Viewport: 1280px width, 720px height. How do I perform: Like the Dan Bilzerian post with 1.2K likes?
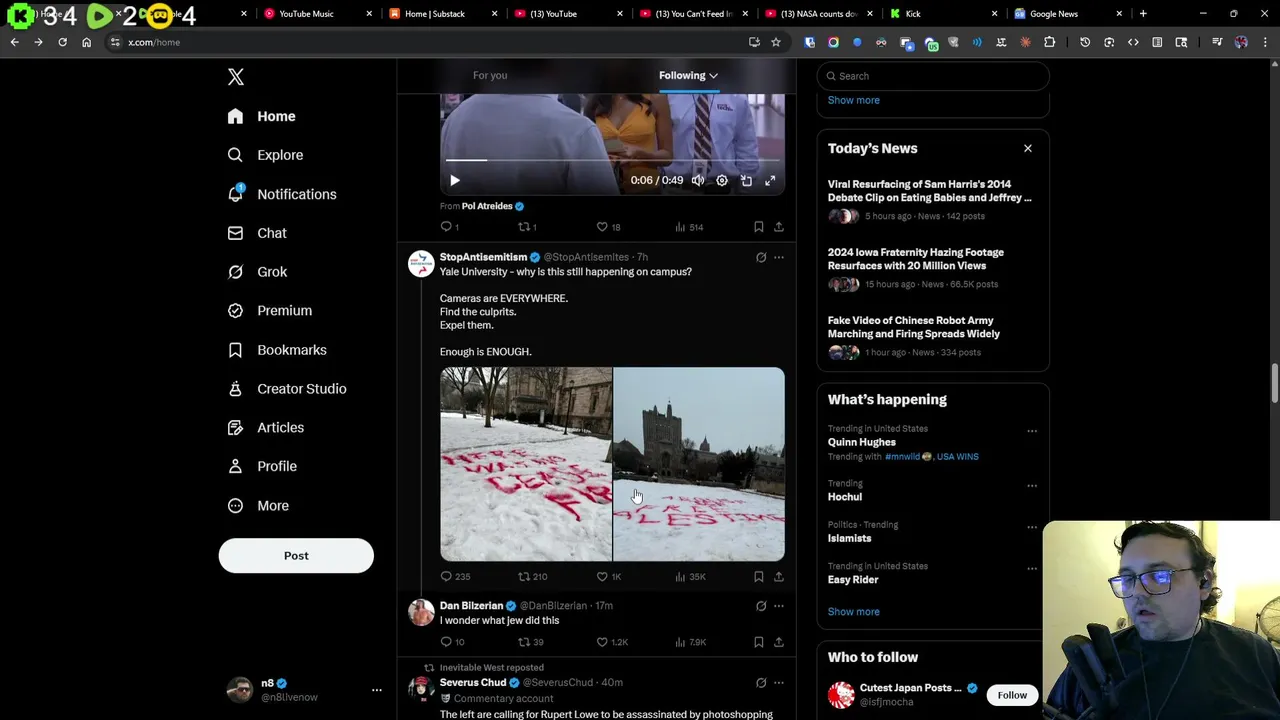pyautogui.click(x=612, y=642)
